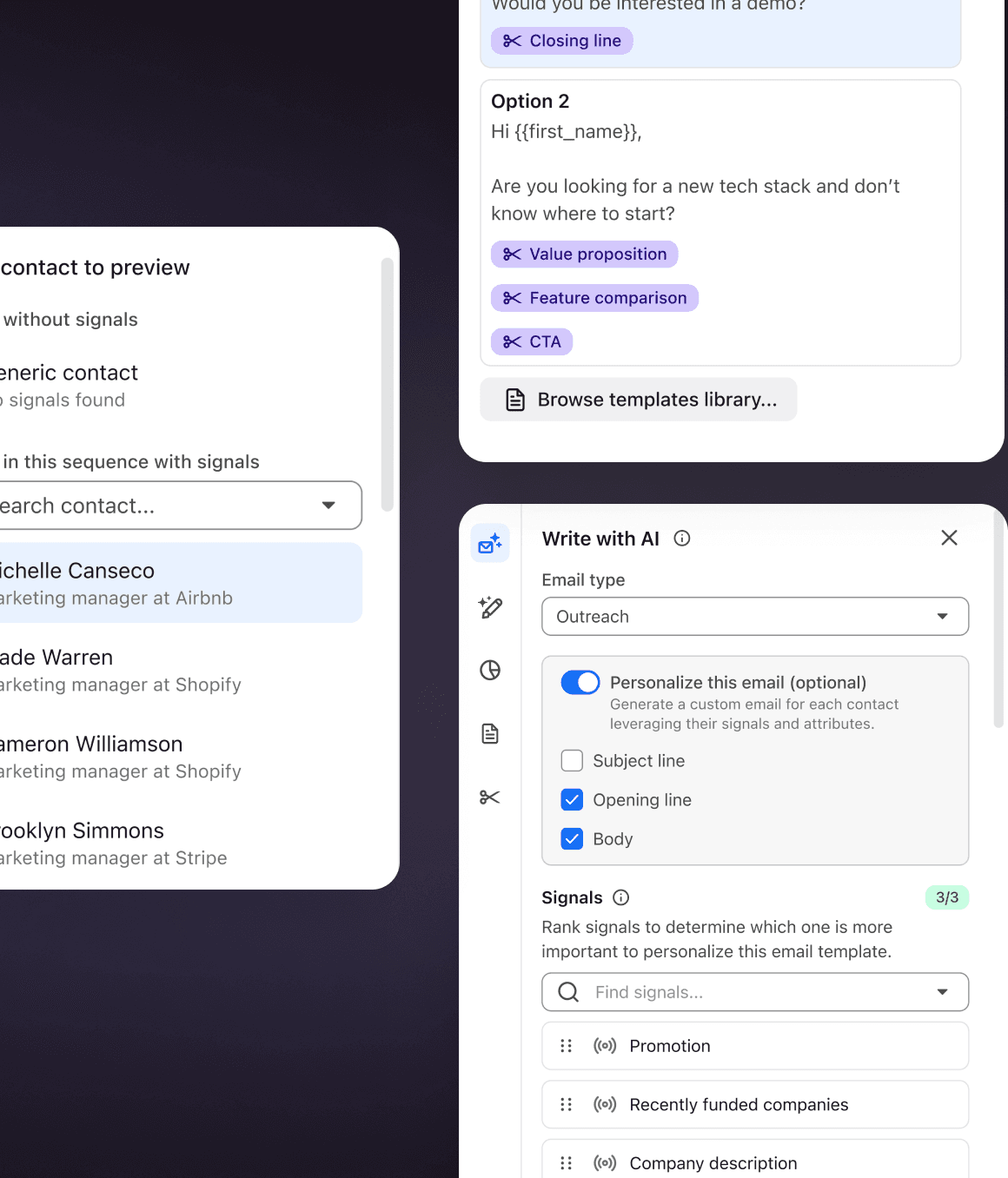Image resolution: width=1008 pixels, height=1178 pixels.
Task: Toggle off Personalize this email switch
Action: tap(580, 682)
